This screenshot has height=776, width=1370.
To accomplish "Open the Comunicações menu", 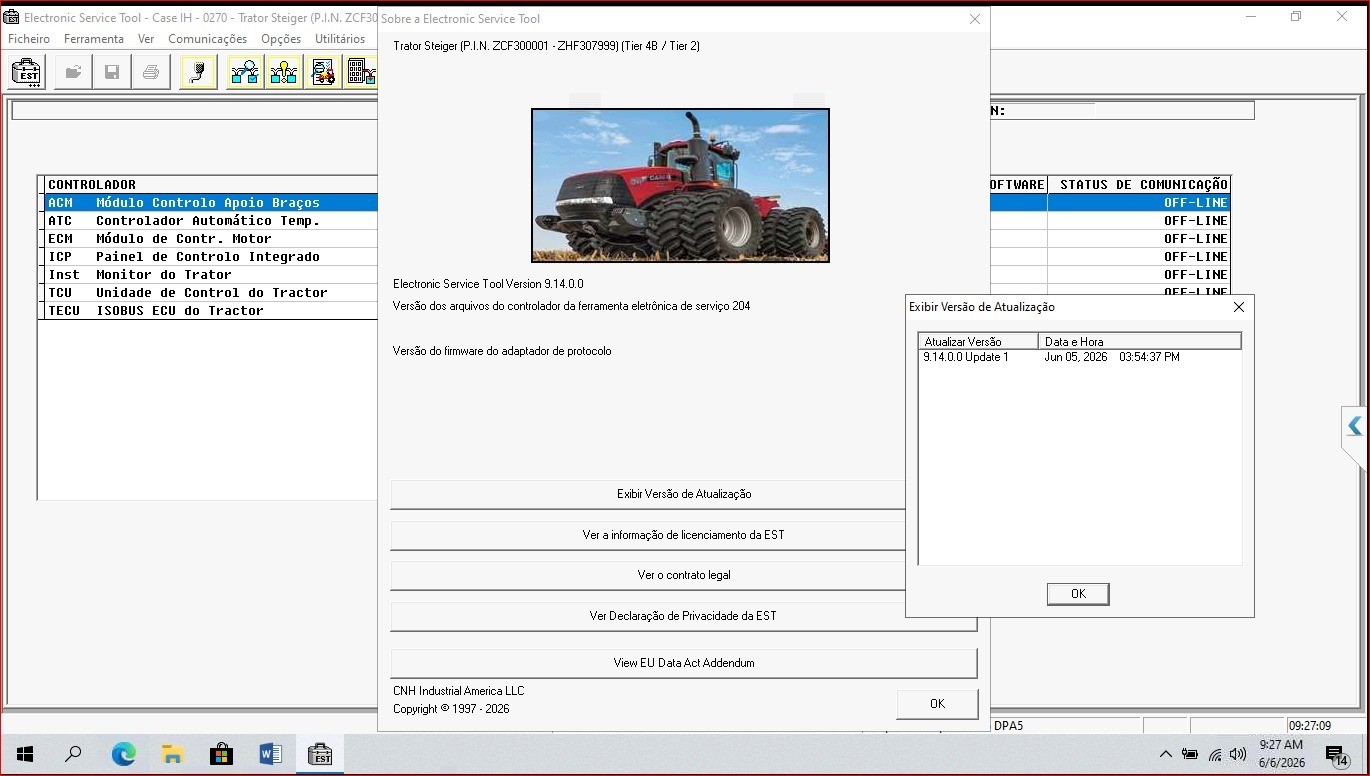I will [x=207, y=39].
